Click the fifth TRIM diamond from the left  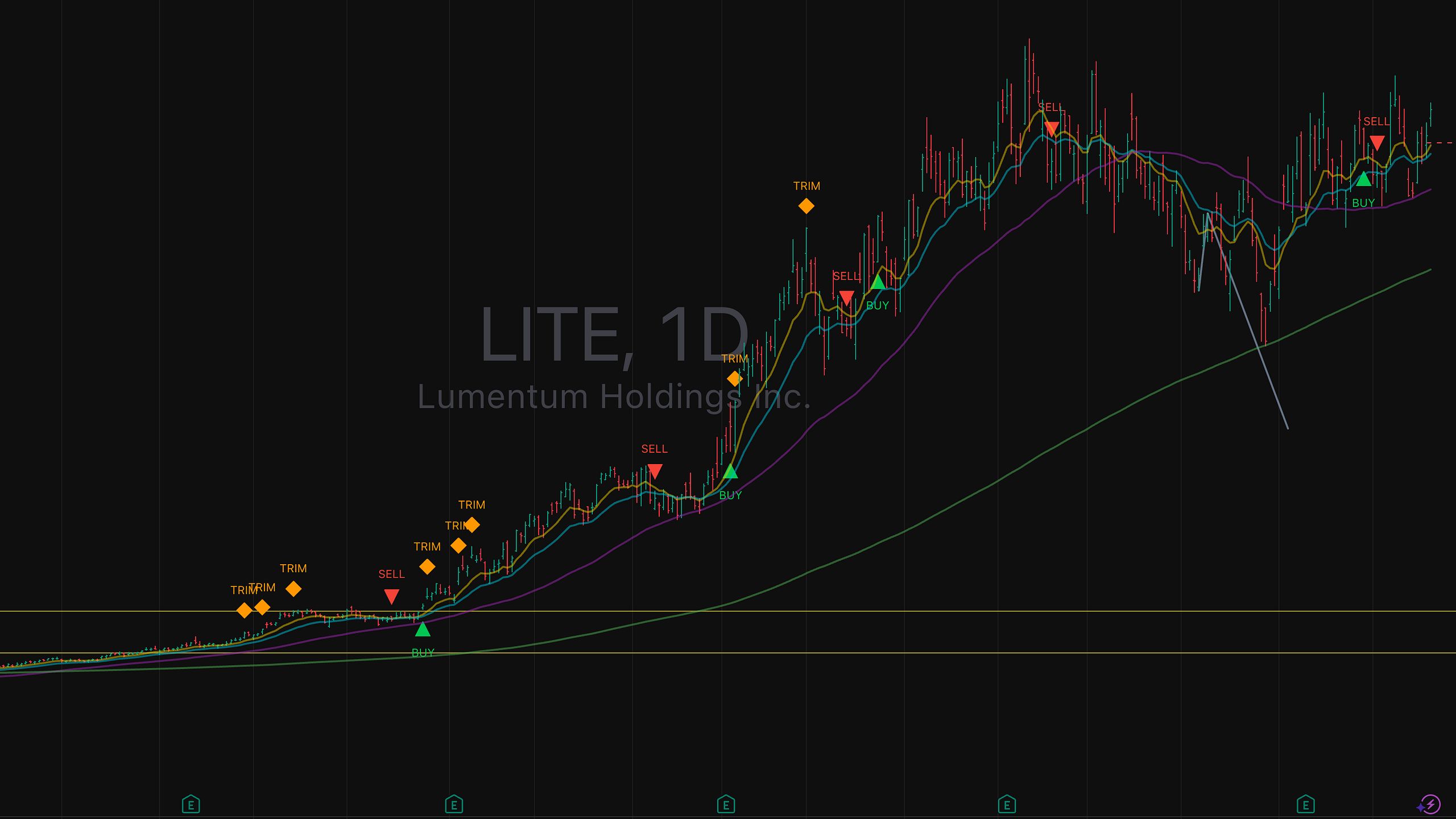[458, 545]
